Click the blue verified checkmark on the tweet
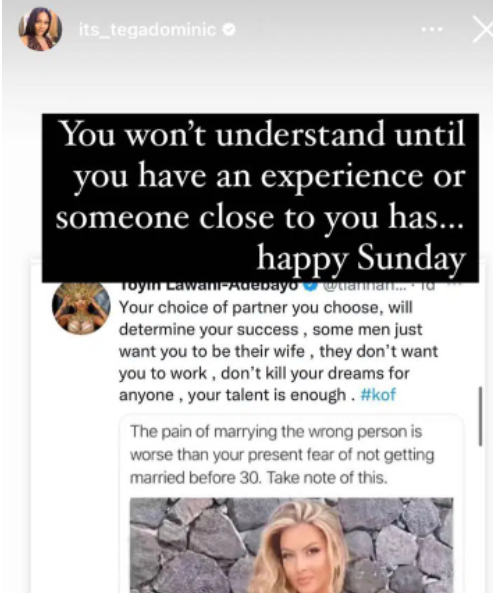This screenshot has height=593, width=493. (310, 287)
